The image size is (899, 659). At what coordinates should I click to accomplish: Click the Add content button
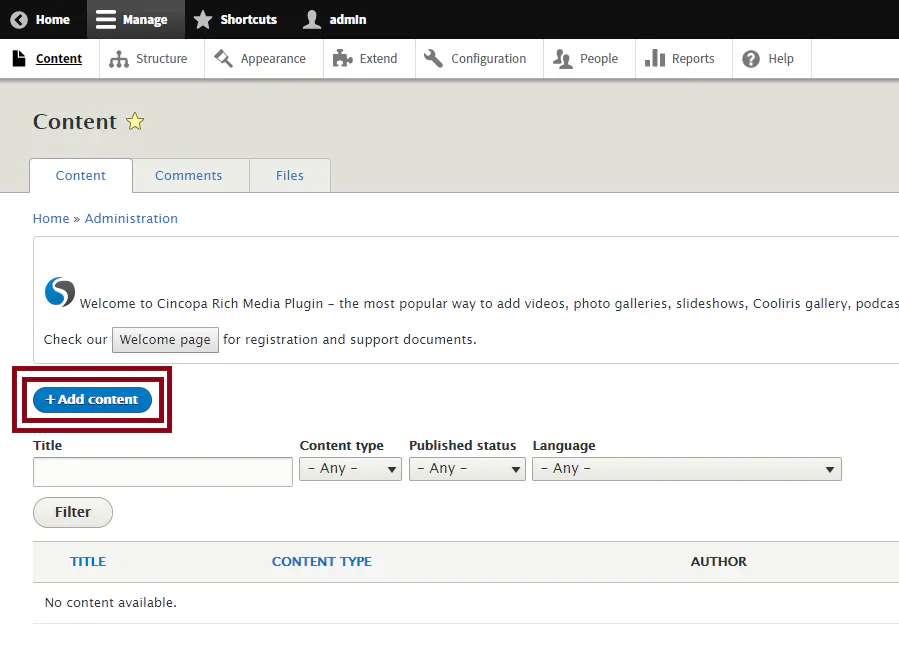(x=92, y=400)
